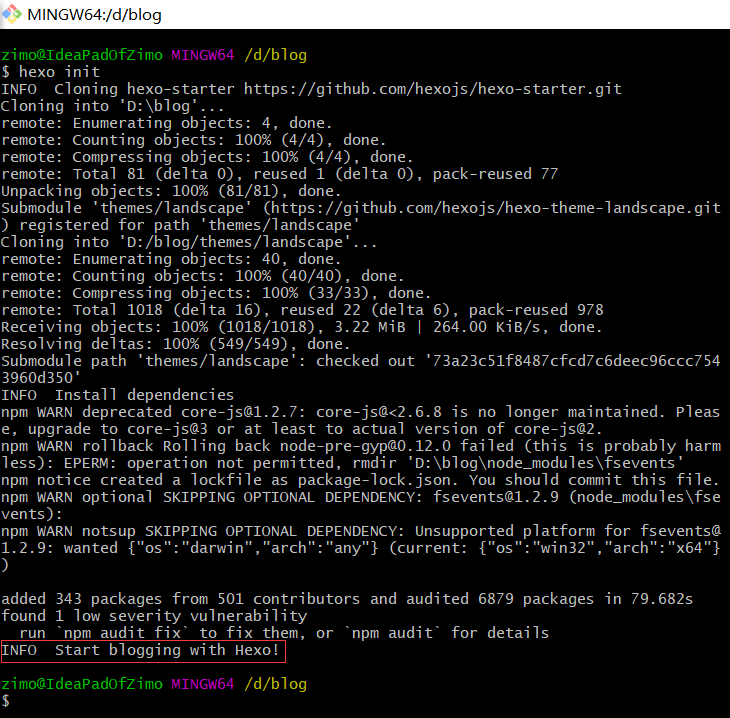Click 'Unpacking objects: 100% (81/81), done.' line

pyautogui.click(x=171, y=191)
